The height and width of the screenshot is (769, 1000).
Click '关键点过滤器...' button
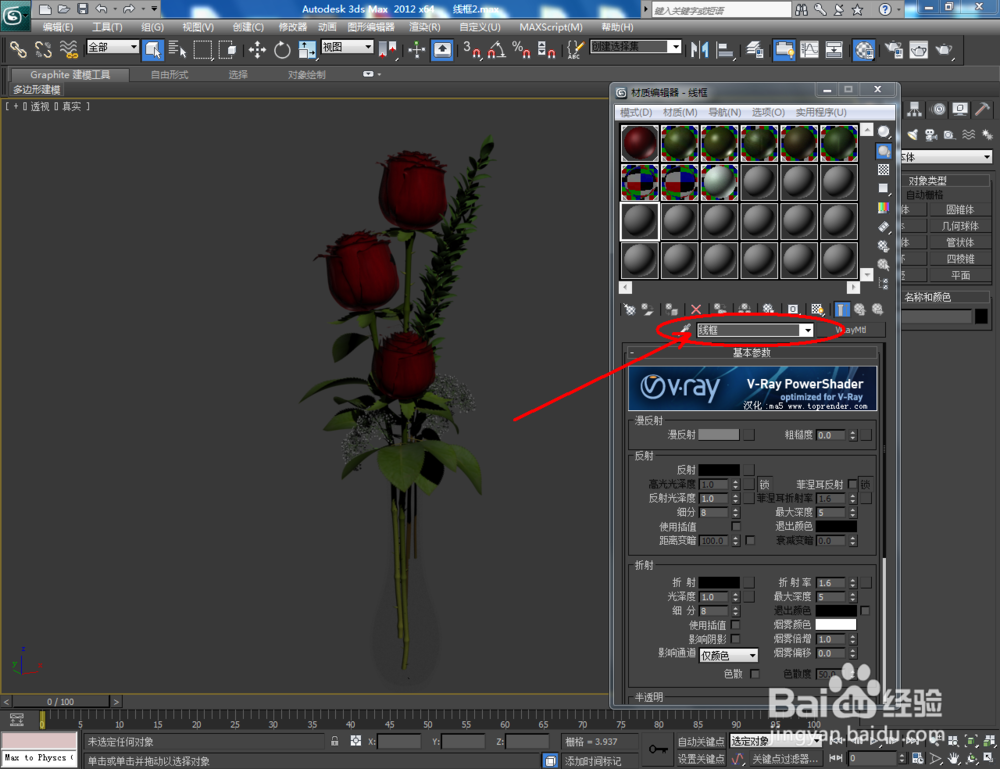coord(785,759)
